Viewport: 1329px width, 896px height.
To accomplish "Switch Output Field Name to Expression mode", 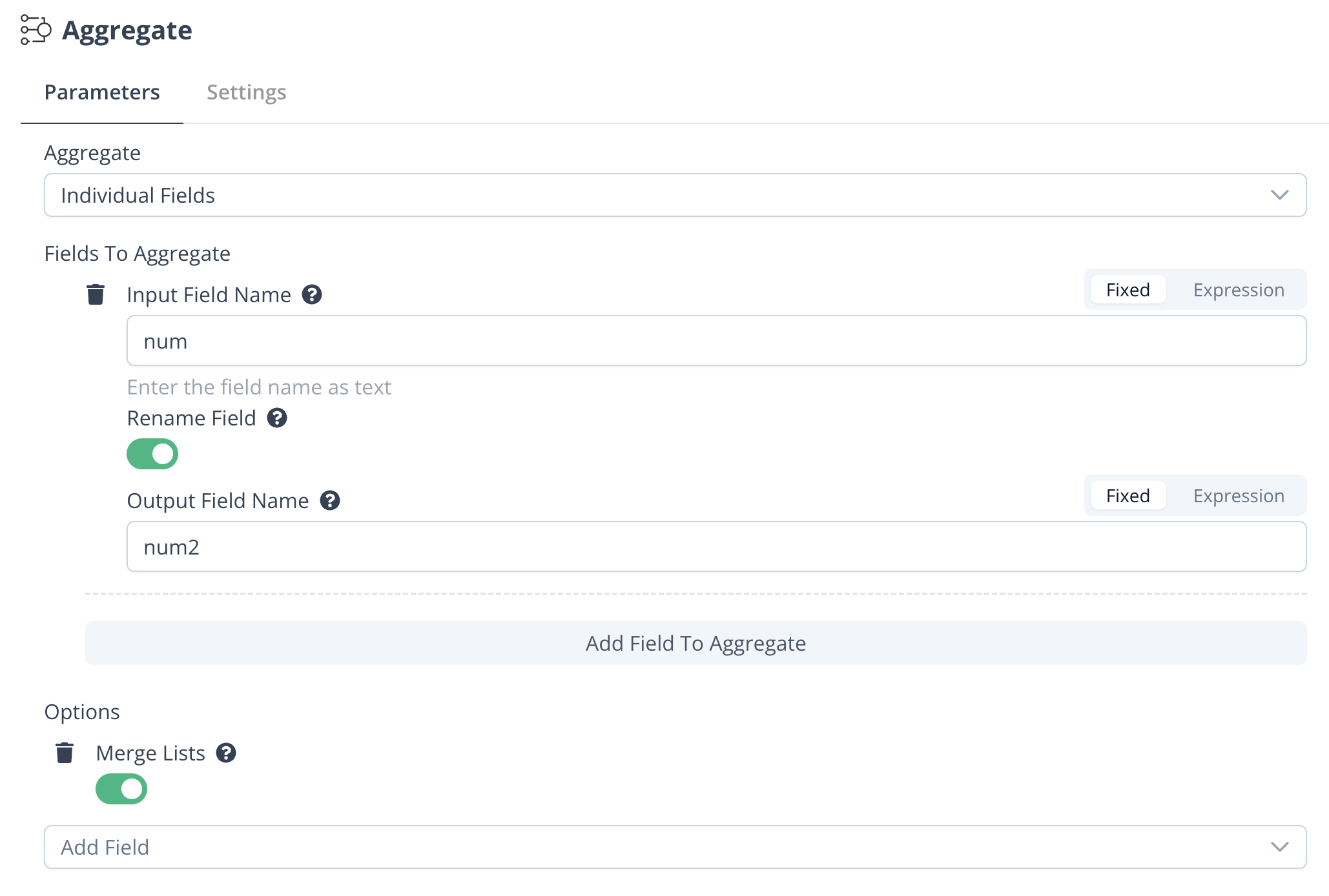I will pyautogui.click(x=1238, y=496).
